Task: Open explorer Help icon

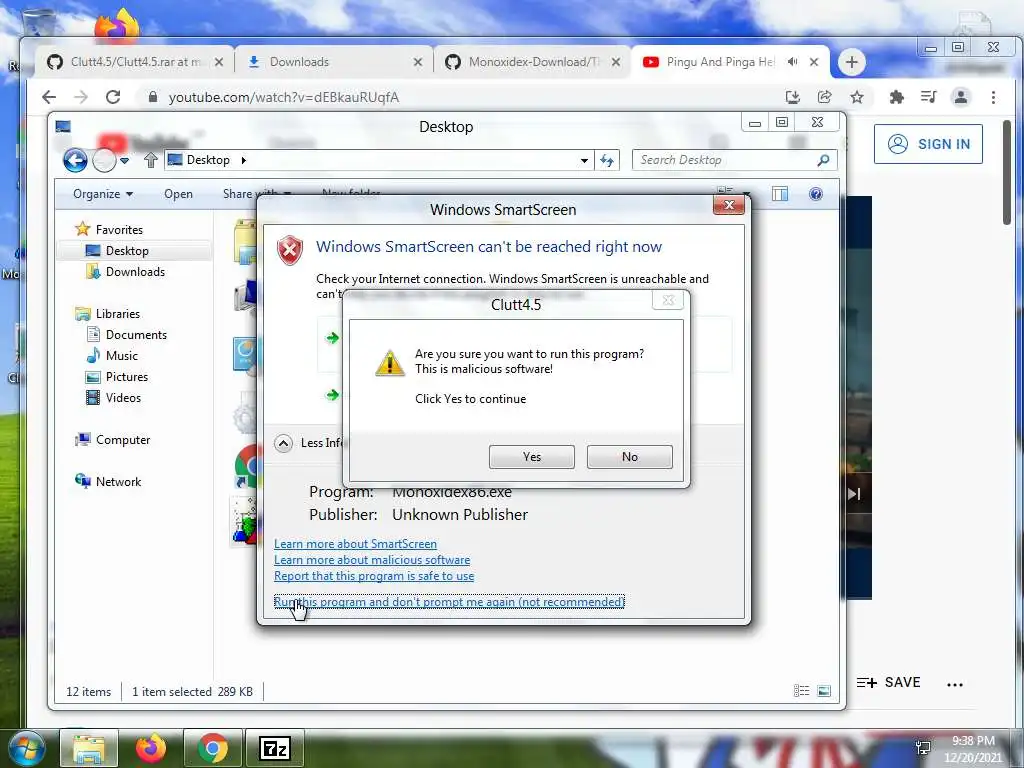Action: pos(816,194)
